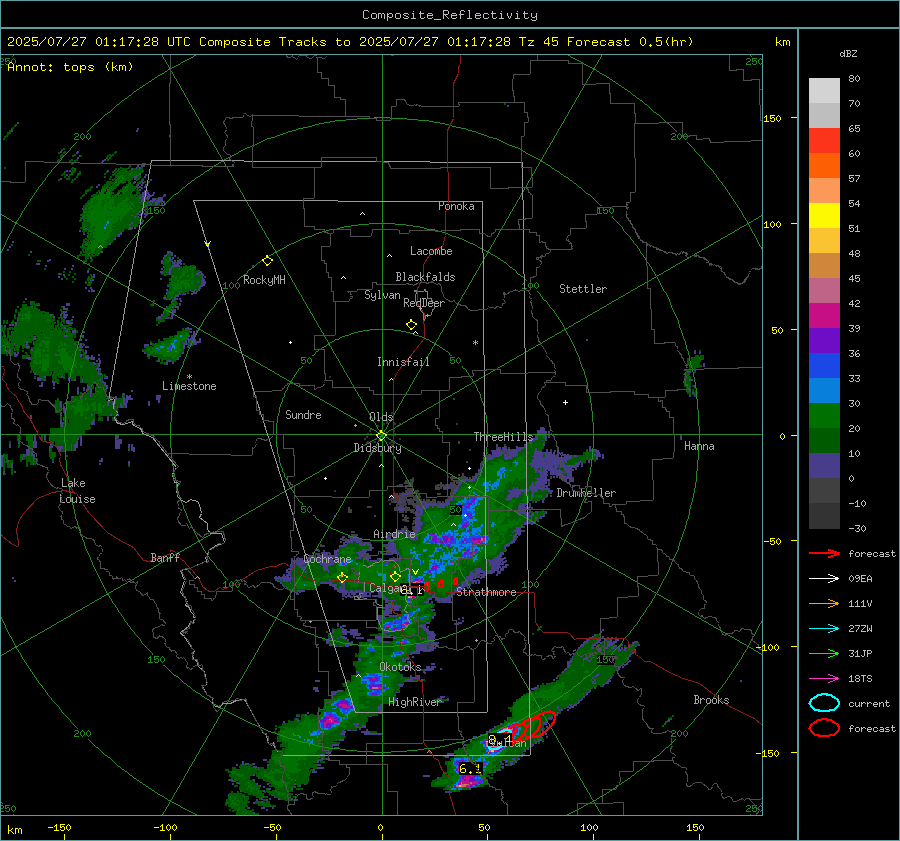Click the Ponoka city label
Screen dimensions: 900x841
(456, 206)
